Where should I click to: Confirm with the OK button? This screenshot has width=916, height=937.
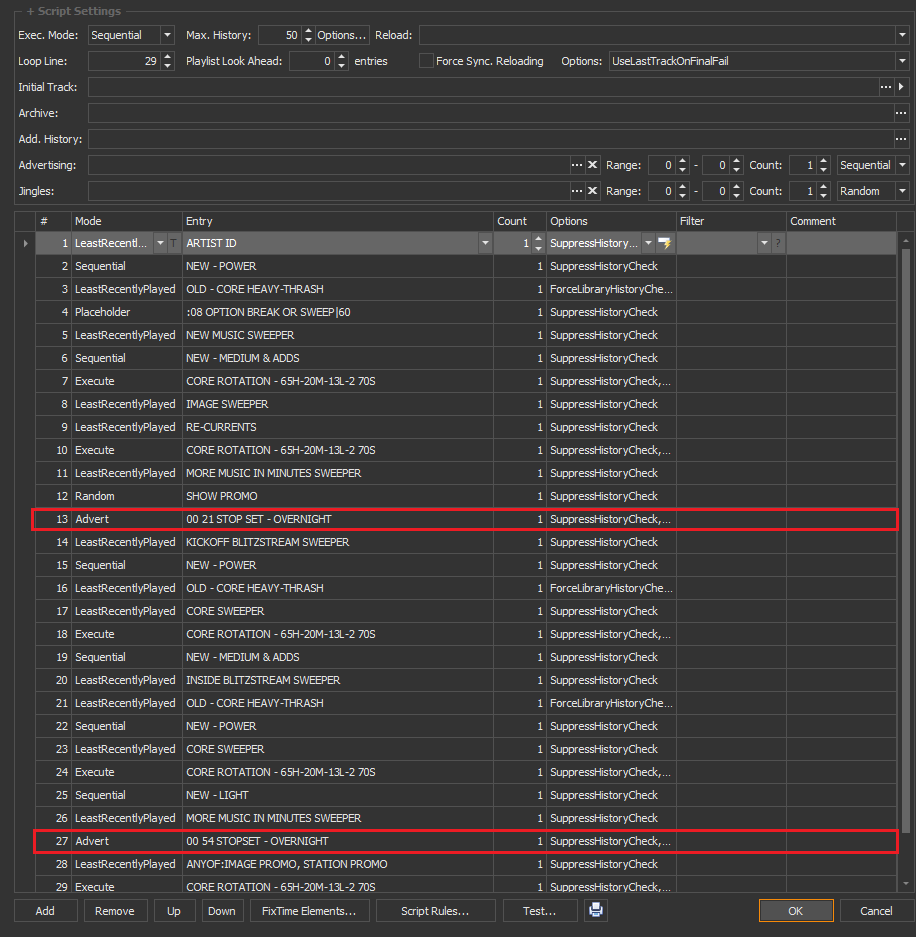(796, 911)
